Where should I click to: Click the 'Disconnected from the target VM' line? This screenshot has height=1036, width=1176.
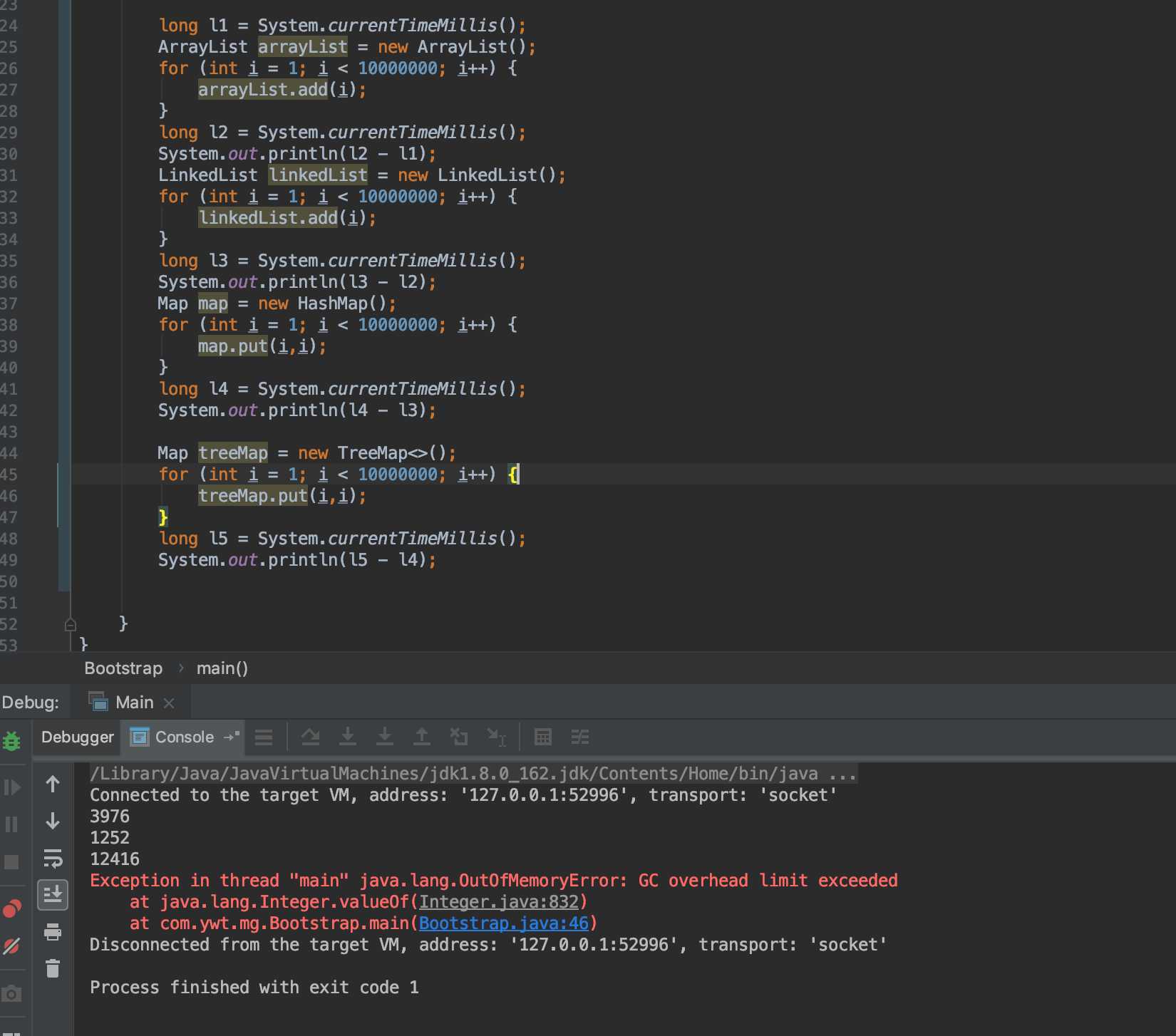click(488, 945)
